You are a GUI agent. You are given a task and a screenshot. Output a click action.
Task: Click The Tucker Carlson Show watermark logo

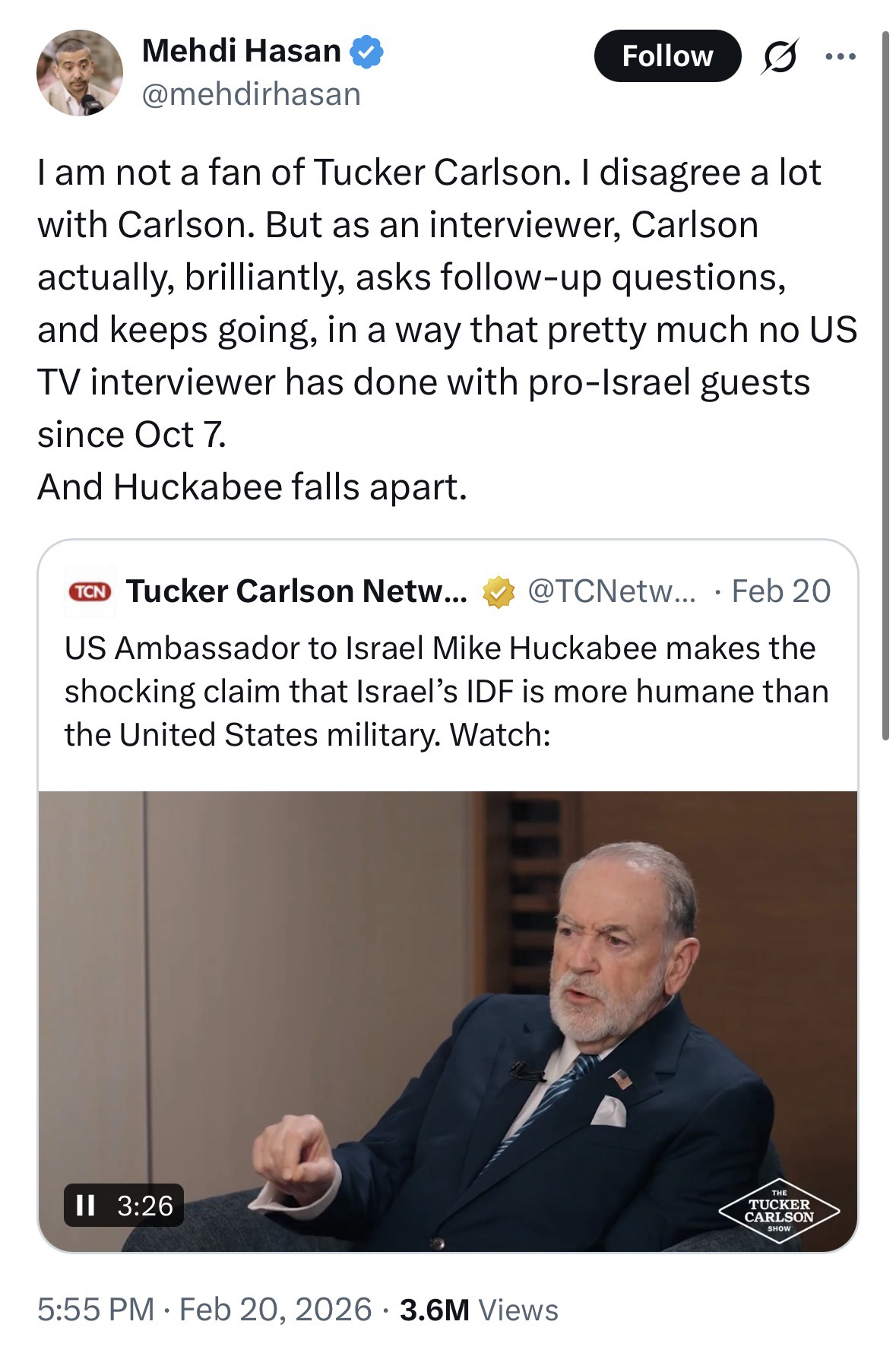click(778, 1210)
